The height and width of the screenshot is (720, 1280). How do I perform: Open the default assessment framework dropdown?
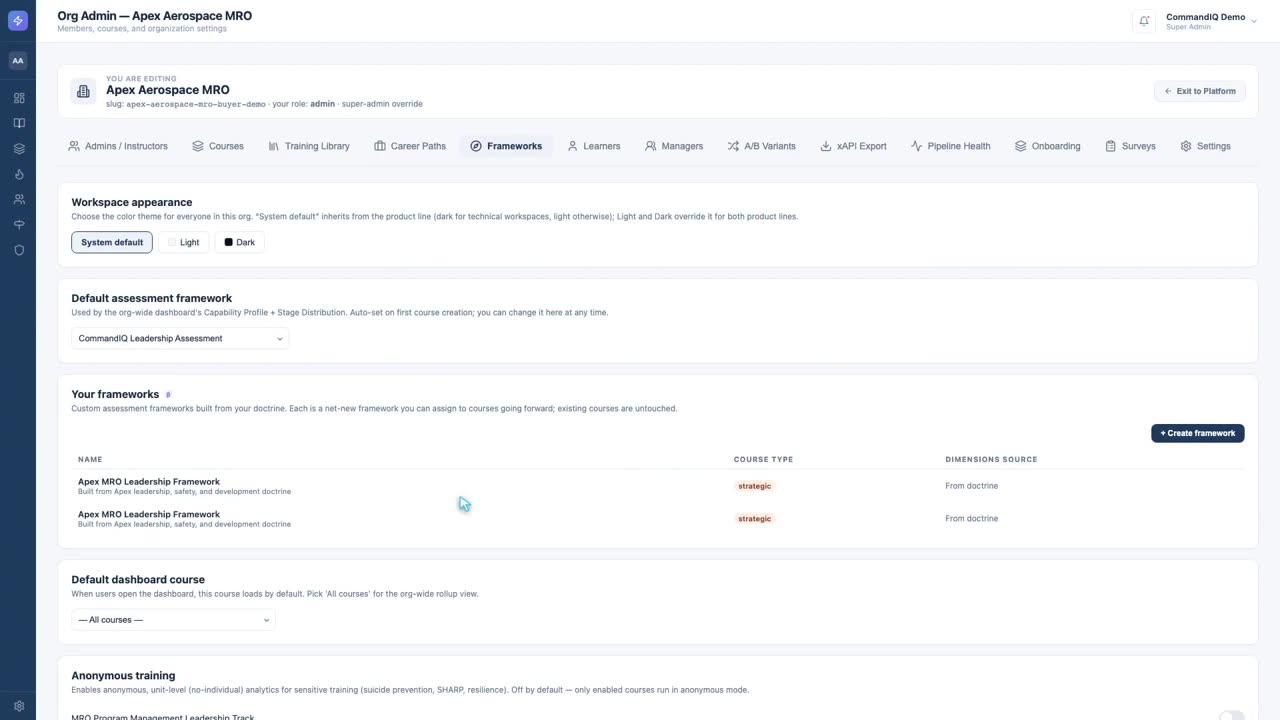pyautogui.click(x=180, y=338)
